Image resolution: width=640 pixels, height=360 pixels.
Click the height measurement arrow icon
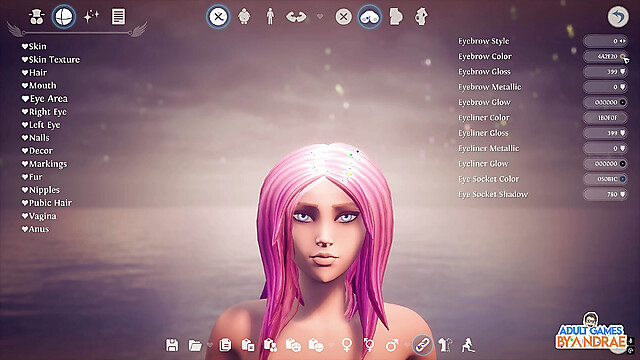tap(445, 345)
